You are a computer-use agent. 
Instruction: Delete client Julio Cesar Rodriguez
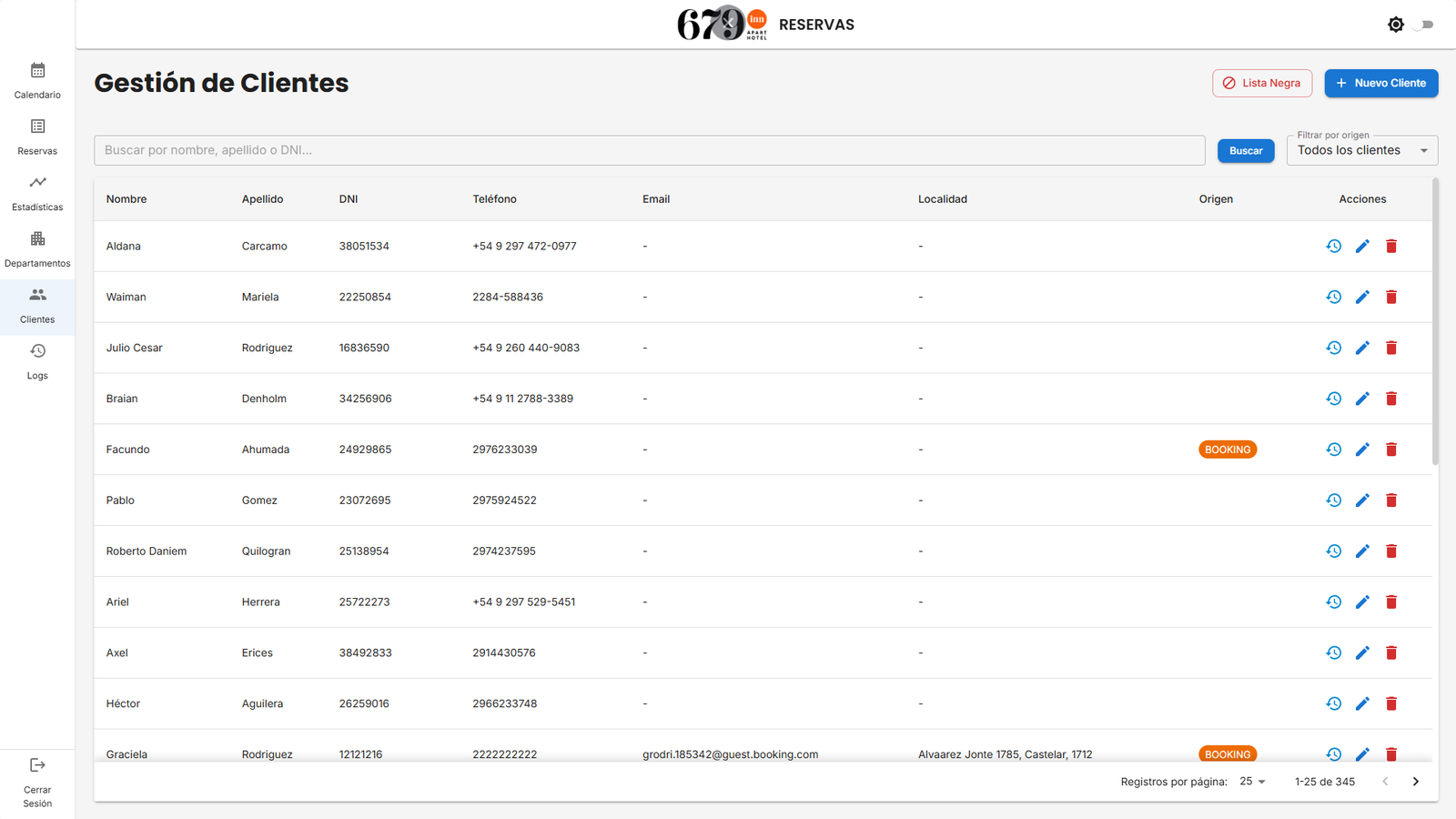[1391, 349]
